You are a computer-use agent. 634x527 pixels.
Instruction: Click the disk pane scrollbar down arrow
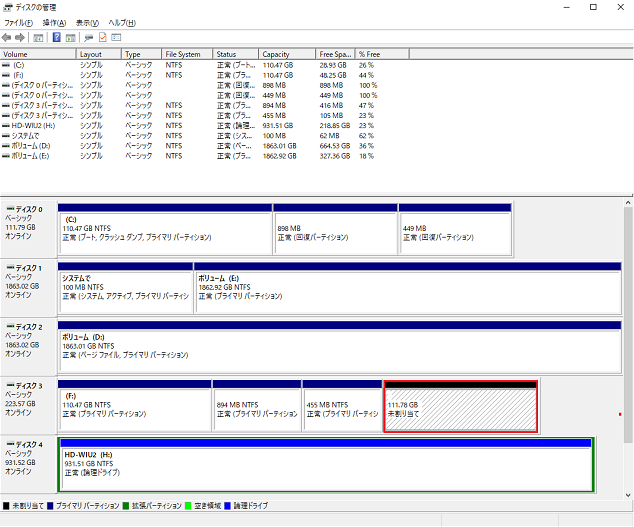point(628,495)
